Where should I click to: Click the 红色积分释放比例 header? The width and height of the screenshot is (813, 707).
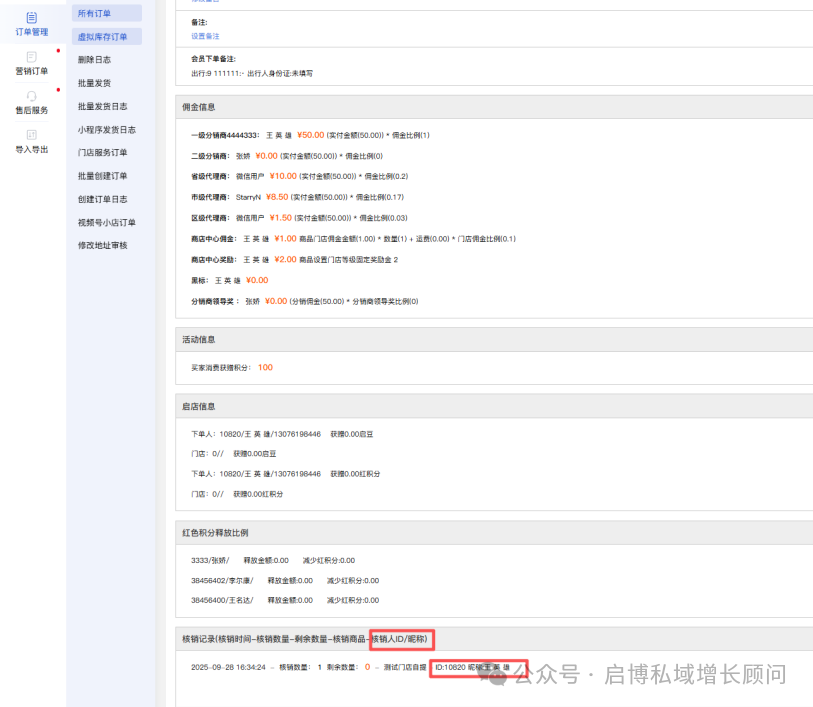[215, 533]
